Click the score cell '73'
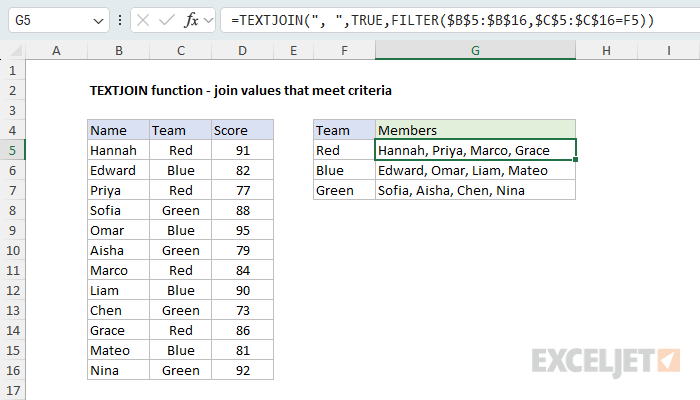This screenshot has height=400, width=700. tap(242, 310)
